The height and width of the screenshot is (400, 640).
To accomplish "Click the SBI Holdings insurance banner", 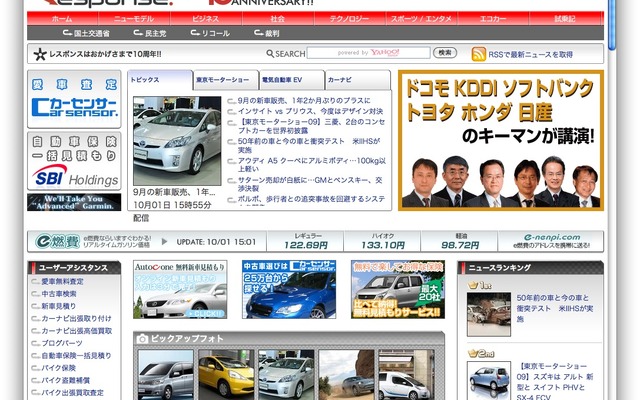I will [x=74, y=161].
